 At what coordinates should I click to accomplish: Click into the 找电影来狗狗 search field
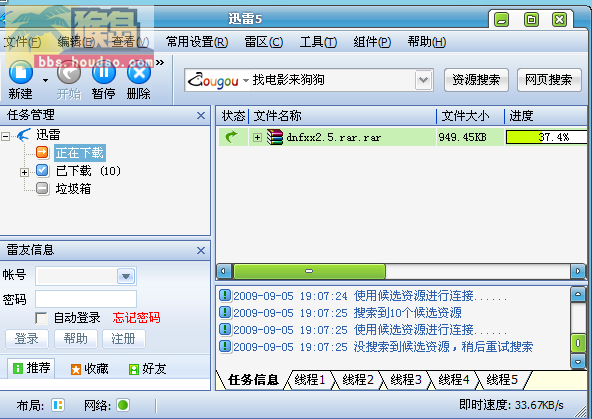[x=332, y=80]
